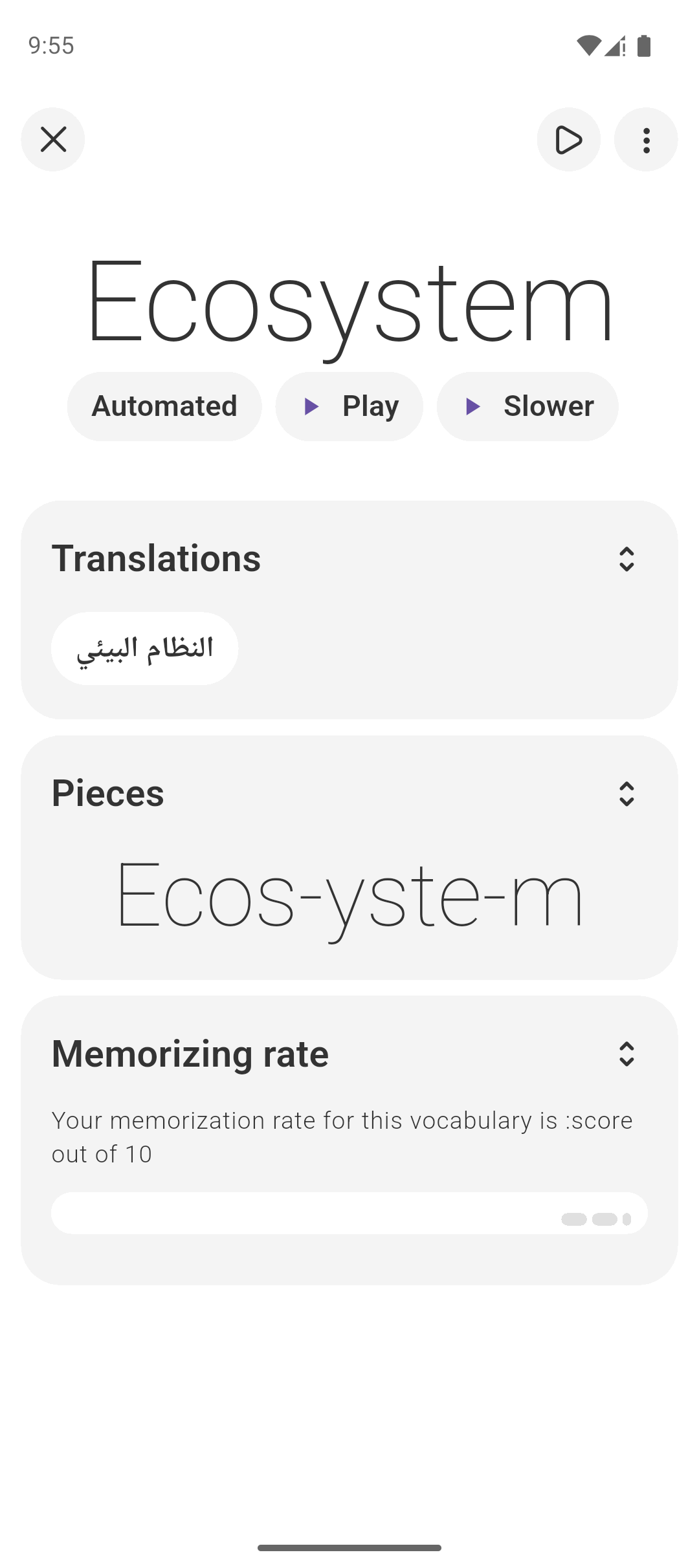The image size is (699, 1568).
Task: Tap the purple triangle on Slower chip
Action: point(473,406)
